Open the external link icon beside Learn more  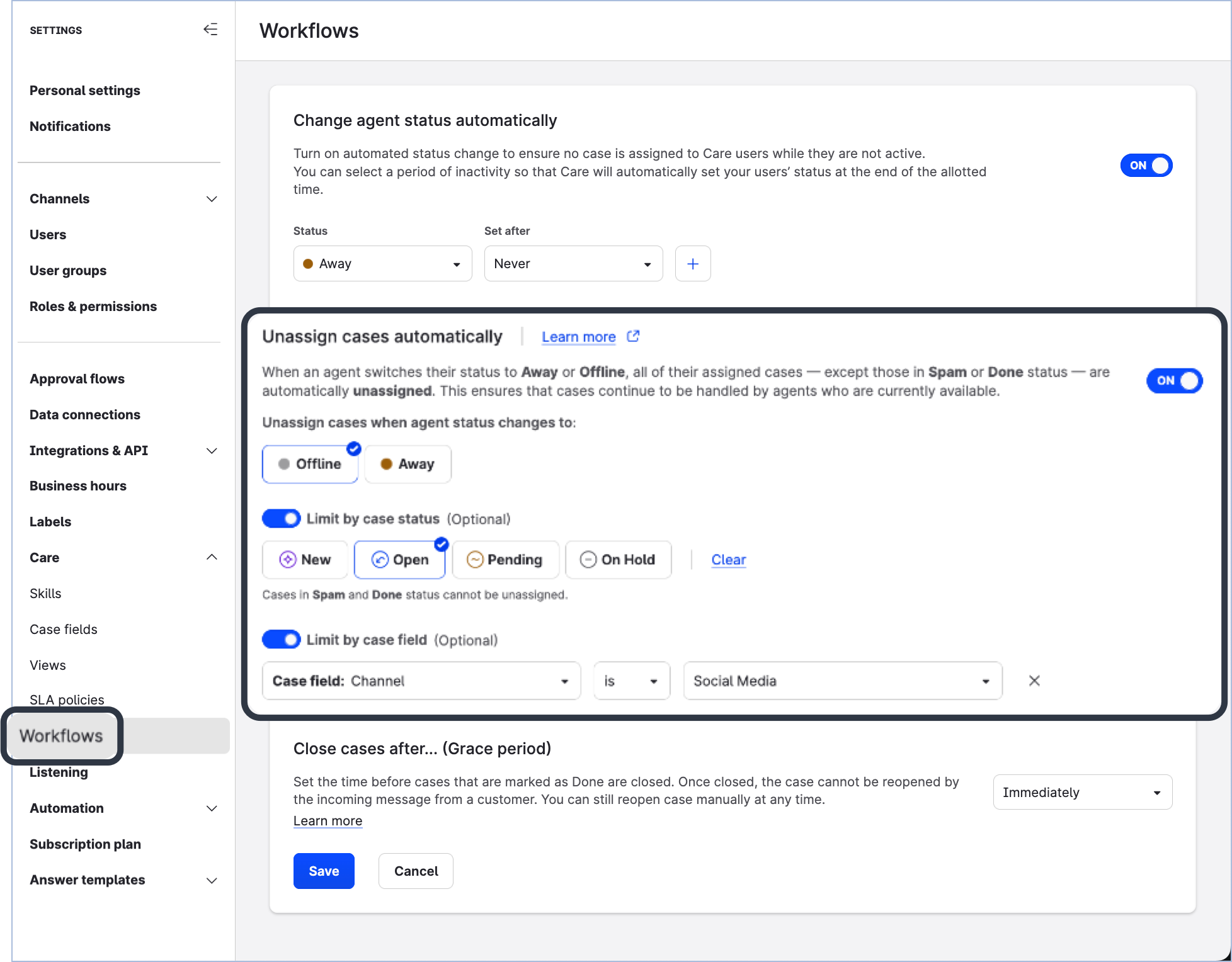(633, 336)
